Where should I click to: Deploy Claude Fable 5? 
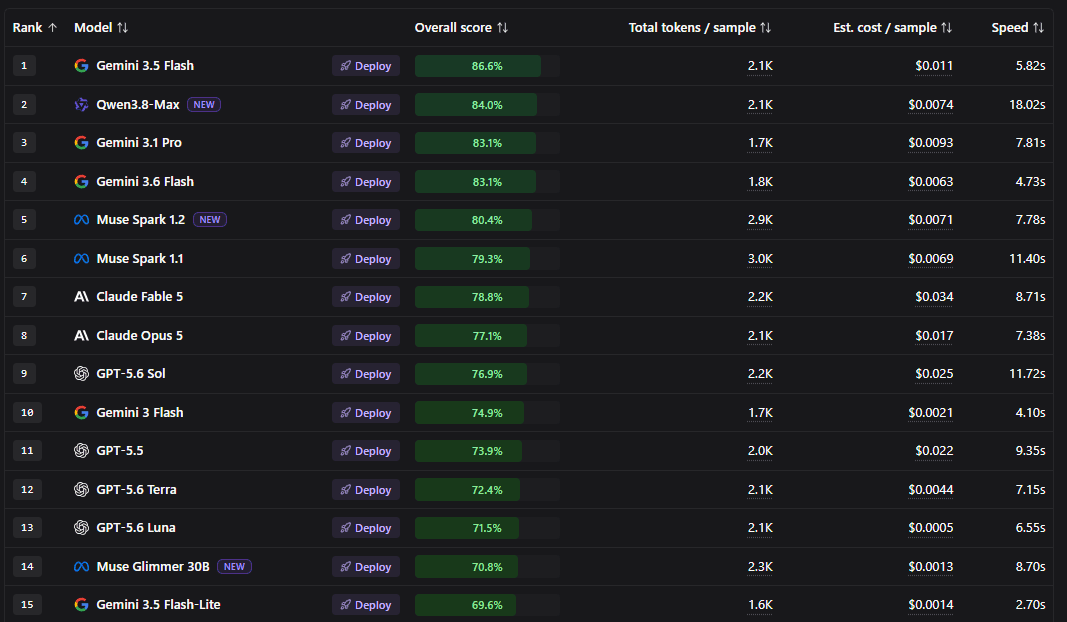(x=366, y=297)
